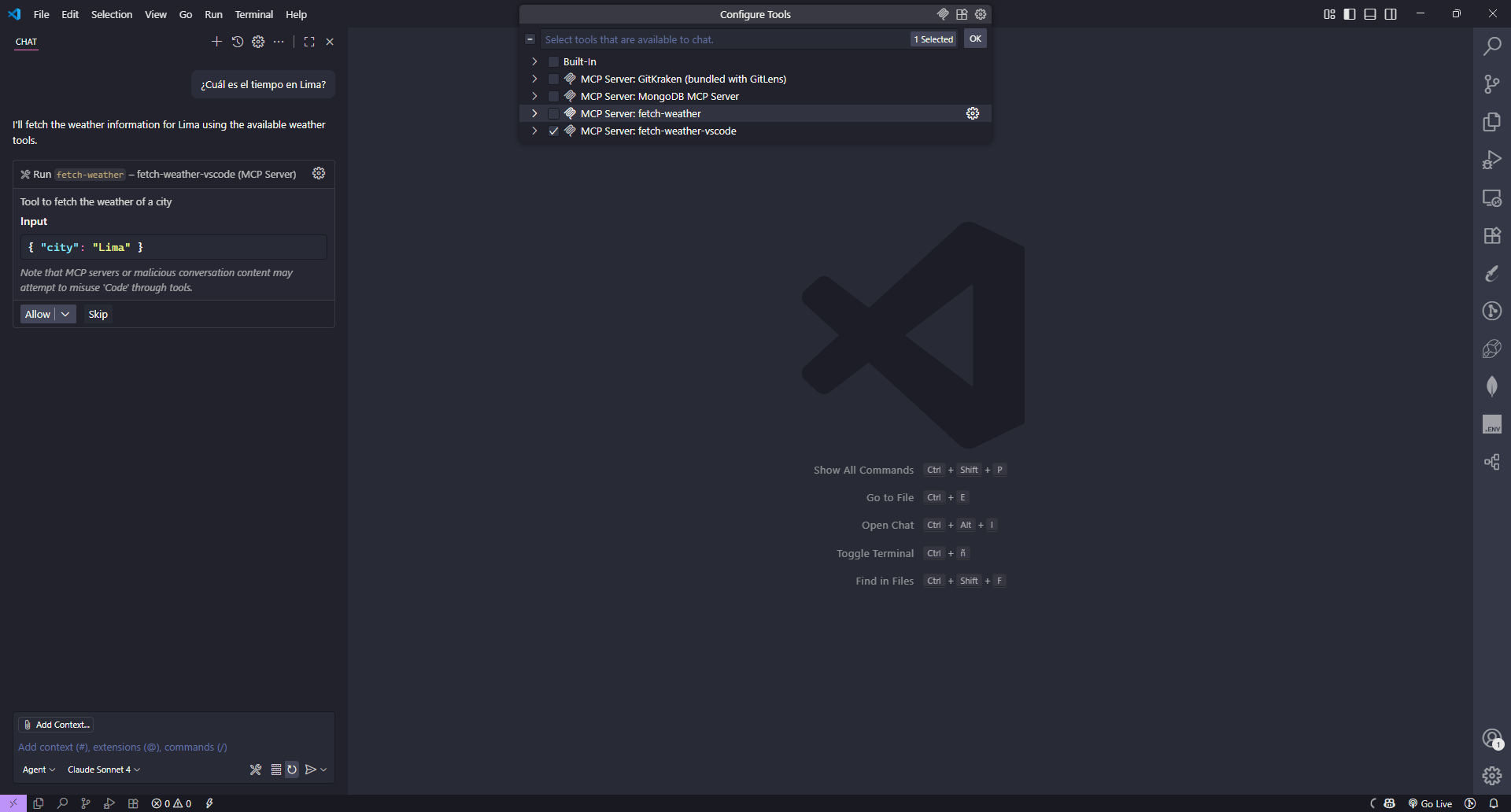Open the Terminal menu

tap(254, 14)
